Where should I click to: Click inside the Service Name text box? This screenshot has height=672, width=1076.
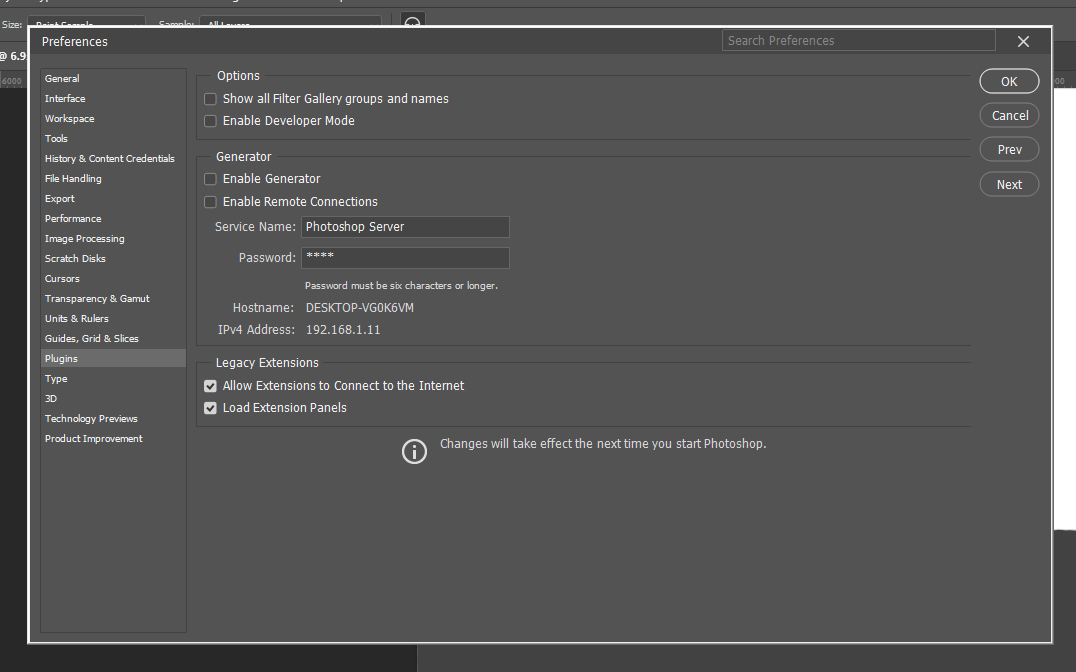coord(405,227)
